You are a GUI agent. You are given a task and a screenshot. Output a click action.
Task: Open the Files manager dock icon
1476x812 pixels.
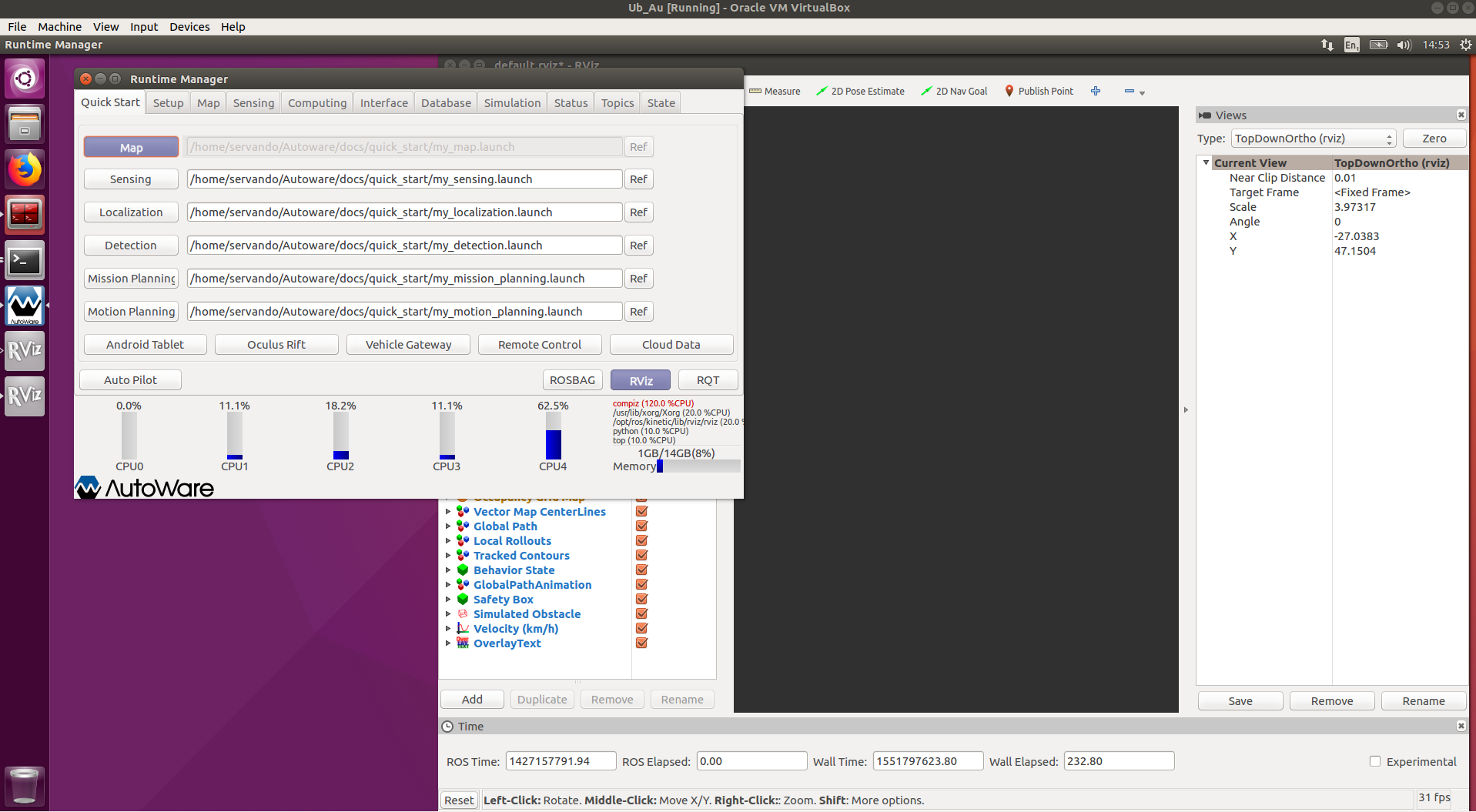[25, 124]
